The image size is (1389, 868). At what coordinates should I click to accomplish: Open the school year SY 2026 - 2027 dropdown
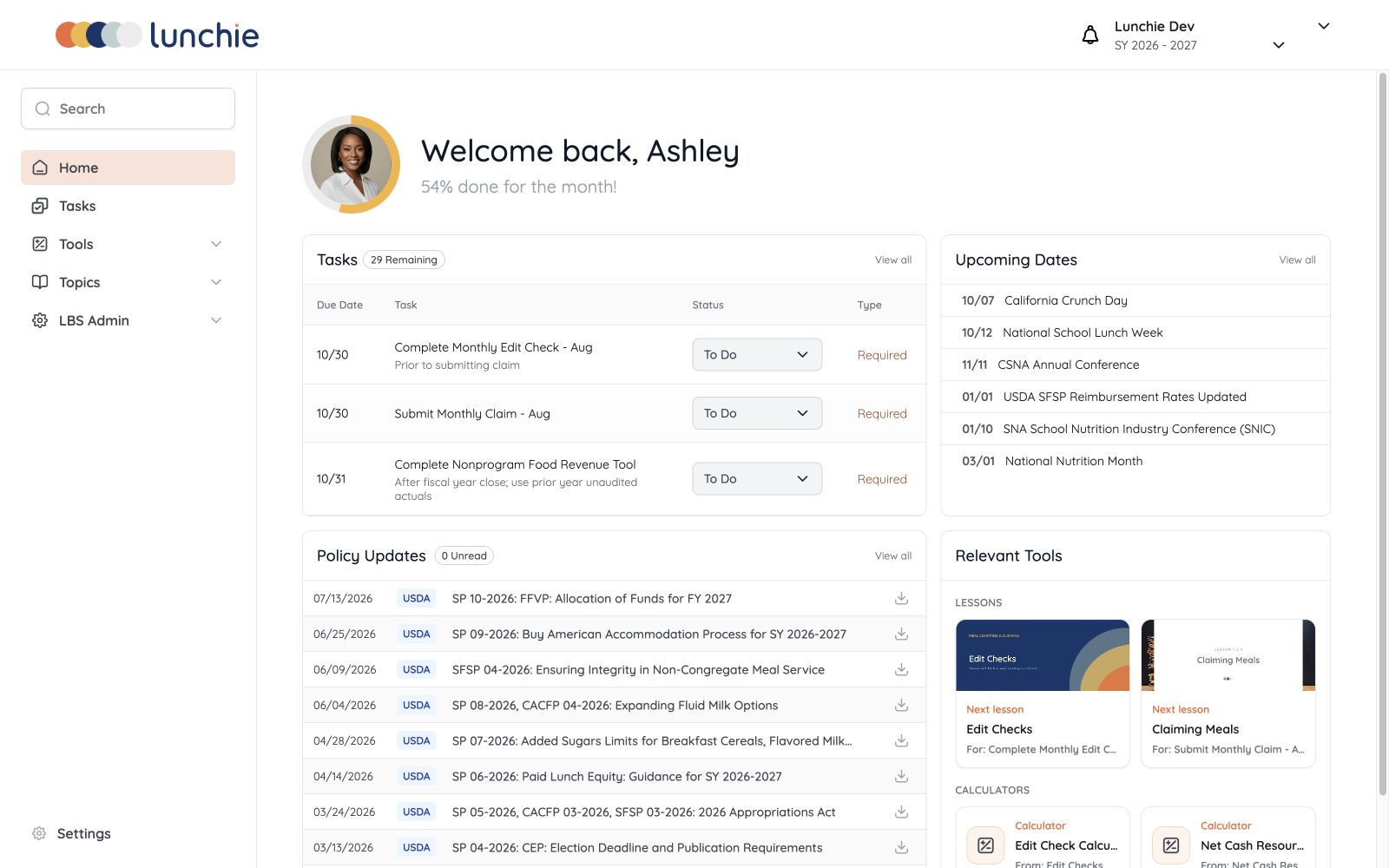tap(1278, 45)
